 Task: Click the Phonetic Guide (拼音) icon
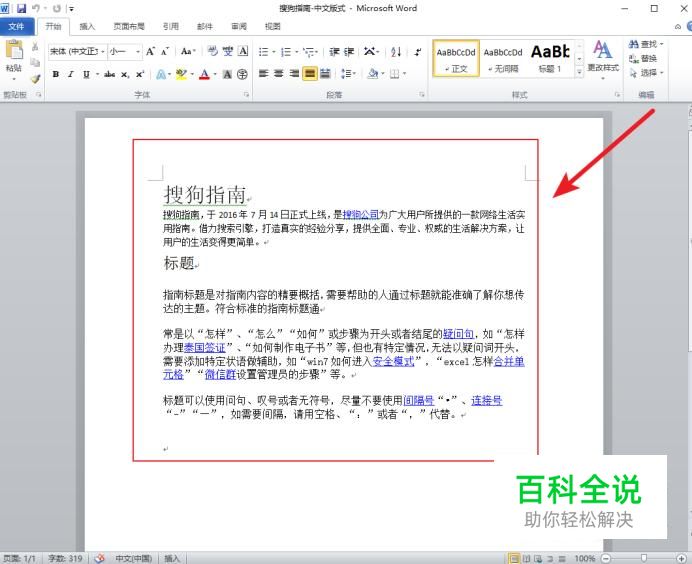coord(228,51)
